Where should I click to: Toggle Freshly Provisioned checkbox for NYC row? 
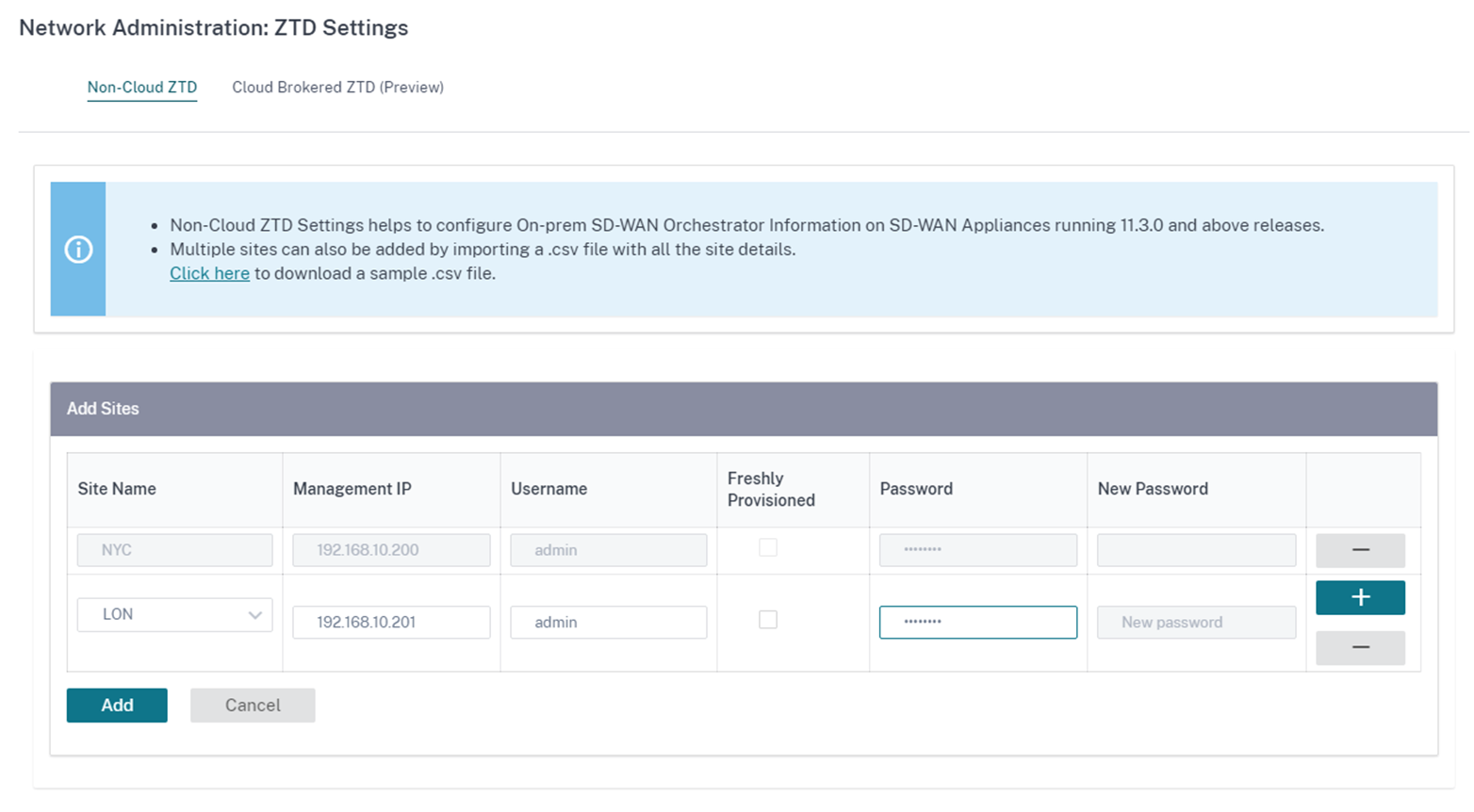tap(768, 547)
